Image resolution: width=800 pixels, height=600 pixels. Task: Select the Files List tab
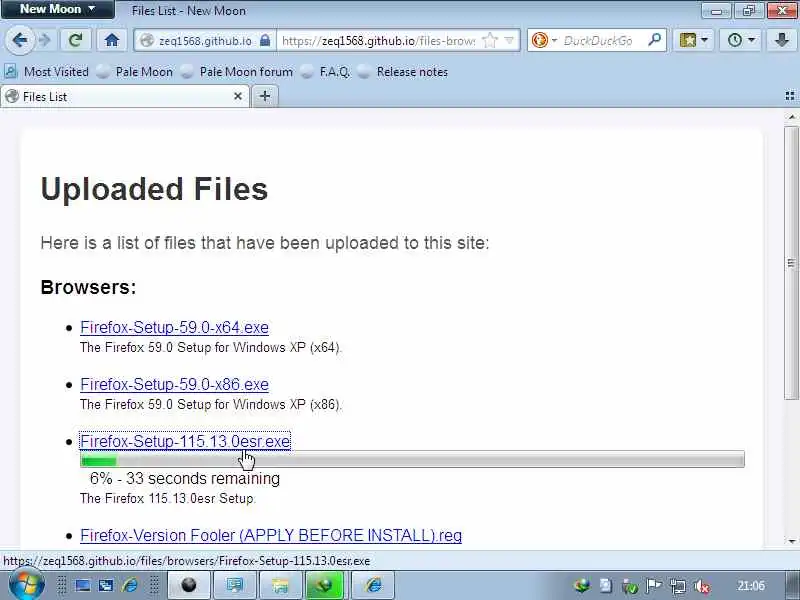point(125,96)
